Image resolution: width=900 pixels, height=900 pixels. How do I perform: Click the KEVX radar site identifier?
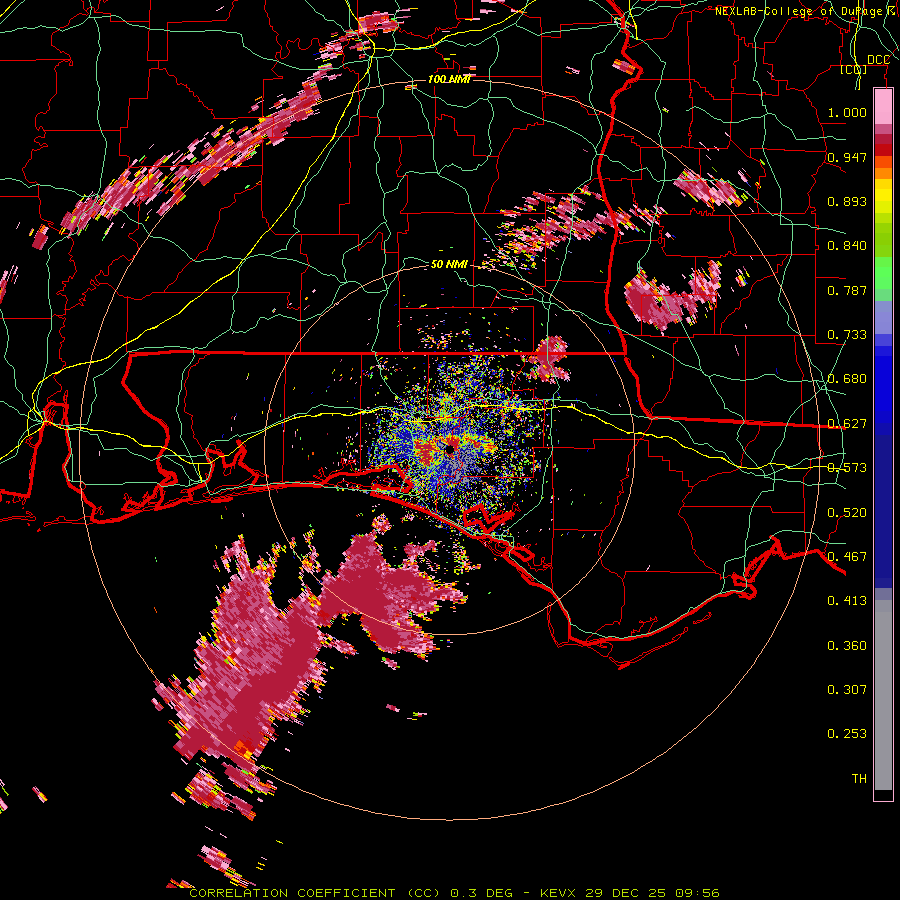click(558, 893)
